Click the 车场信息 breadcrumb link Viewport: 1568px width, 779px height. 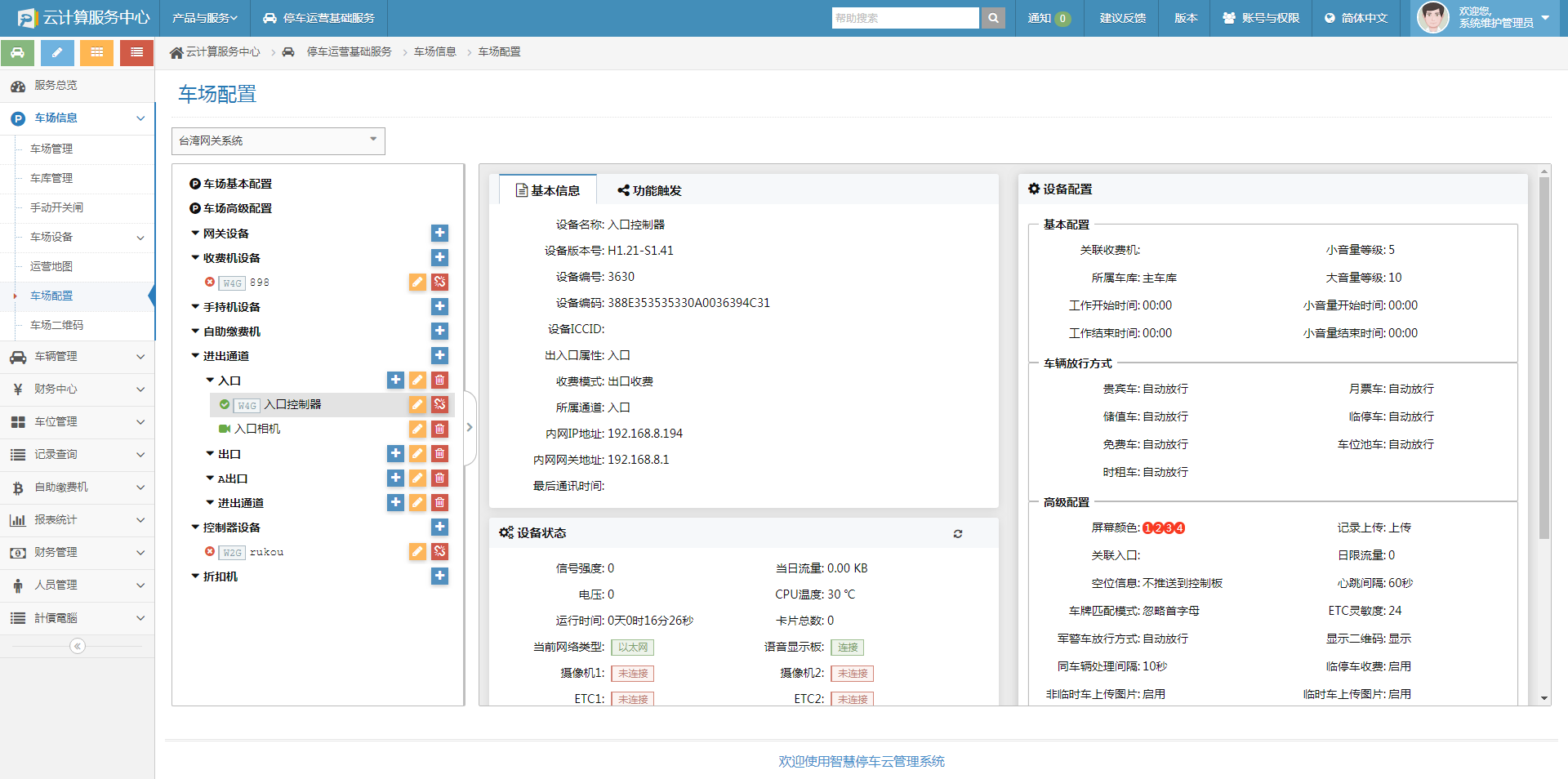point(434,52)
